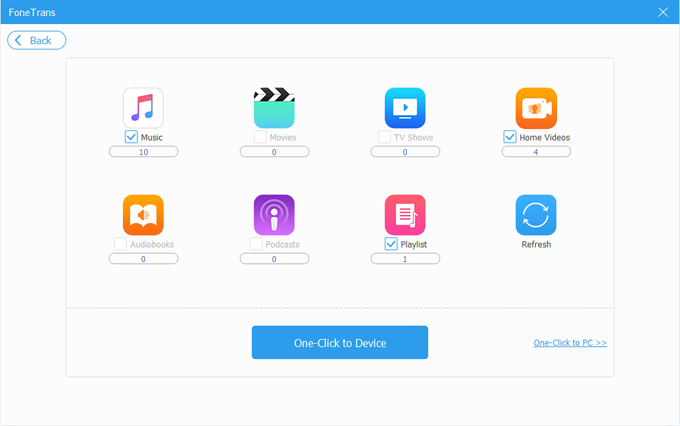Check the Podcasts checkbox
This screenshot has height=426, width=680.
pos(256,244)
